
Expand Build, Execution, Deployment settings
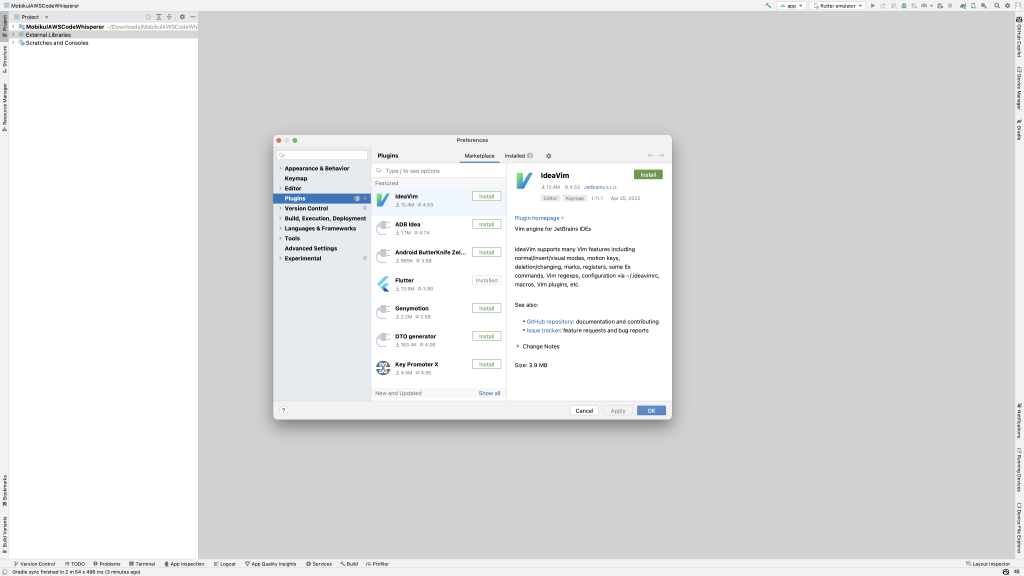point(281,219)
